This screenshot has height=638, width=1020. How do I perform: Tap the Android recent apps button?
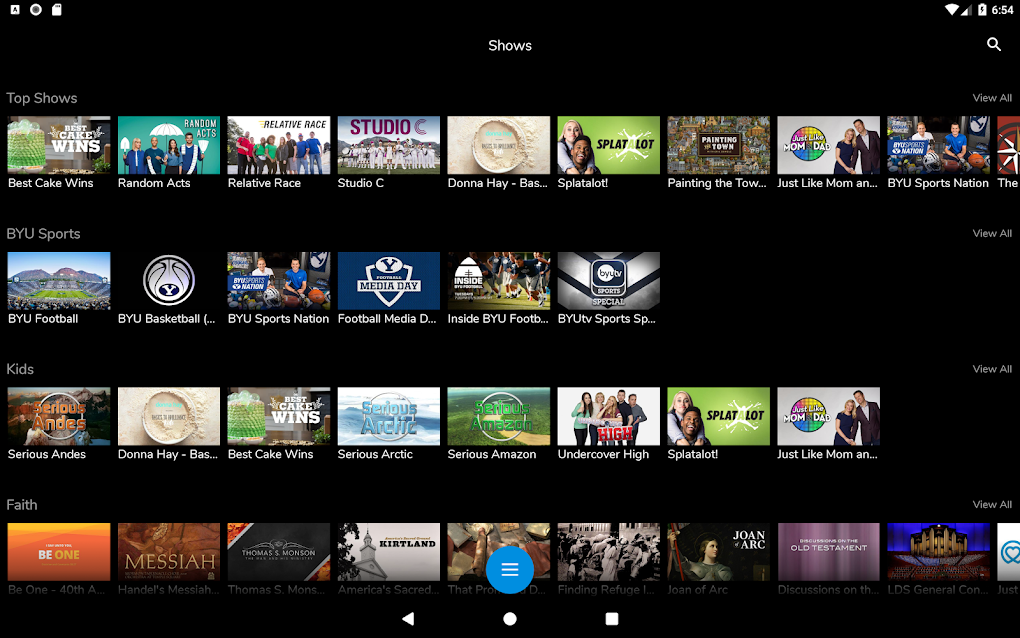[x=611, y=618]
